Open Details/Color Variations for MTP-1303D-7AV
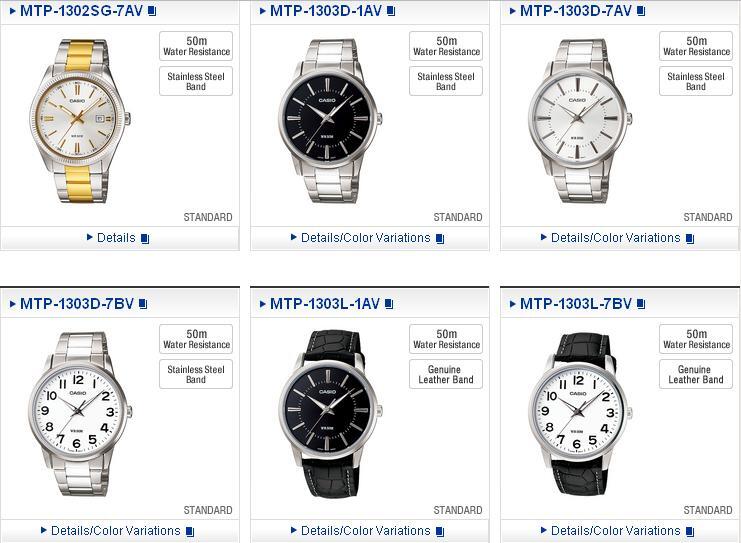The height and width of the screenshot is (543, 741). pos(616,238)
